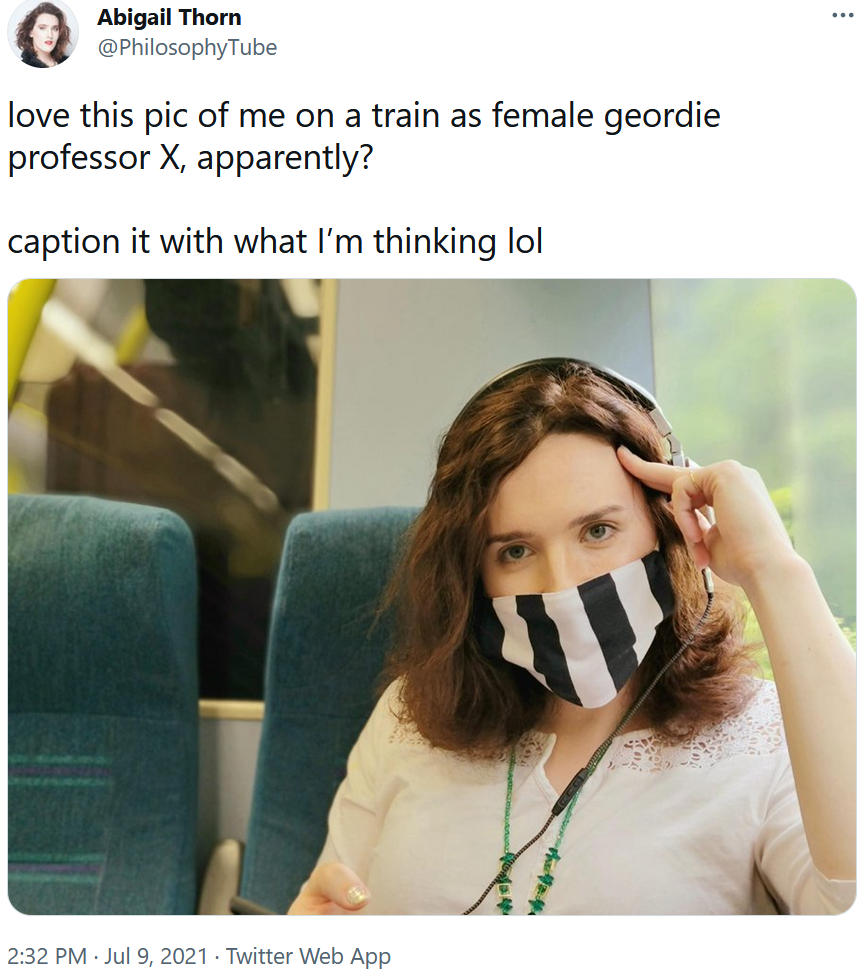The height and width of the screenshot is (977, 864).
Task: Click the striped face mask in photo
Action: (576, 631)
